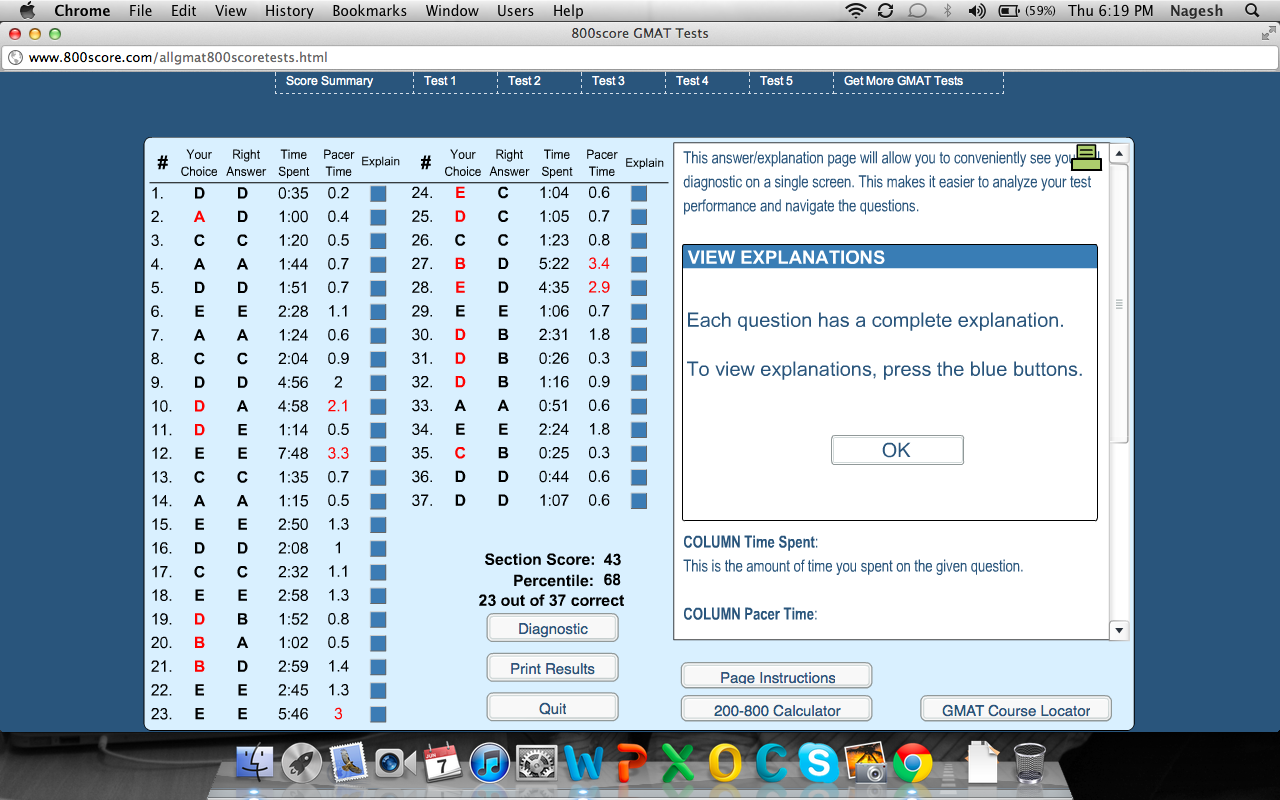View the explanation for question 19
This screenshot has width=1280, height=800.
(x=378, y=619)
